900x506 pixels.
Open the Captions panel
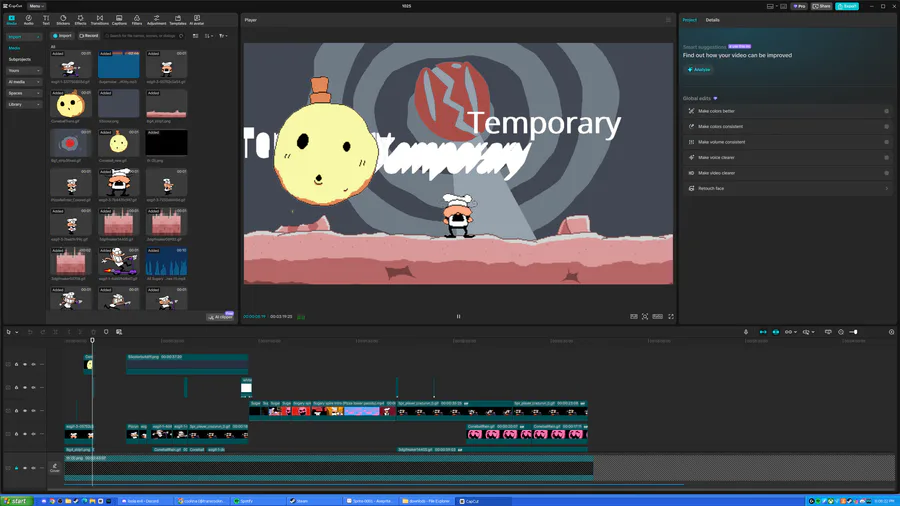(119, 20)
